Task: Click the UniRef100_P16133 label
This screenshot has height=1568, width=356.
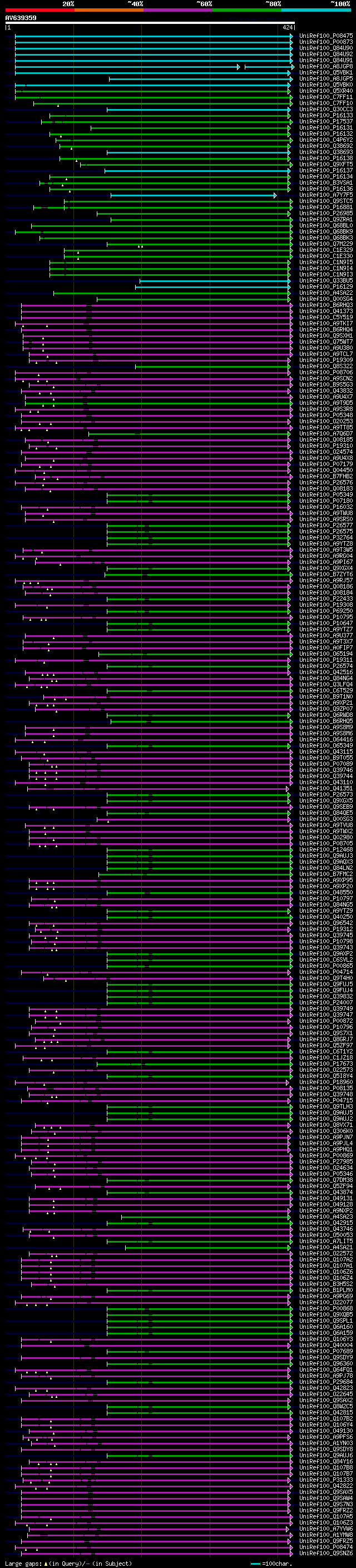Action: (x=325, y=116)
